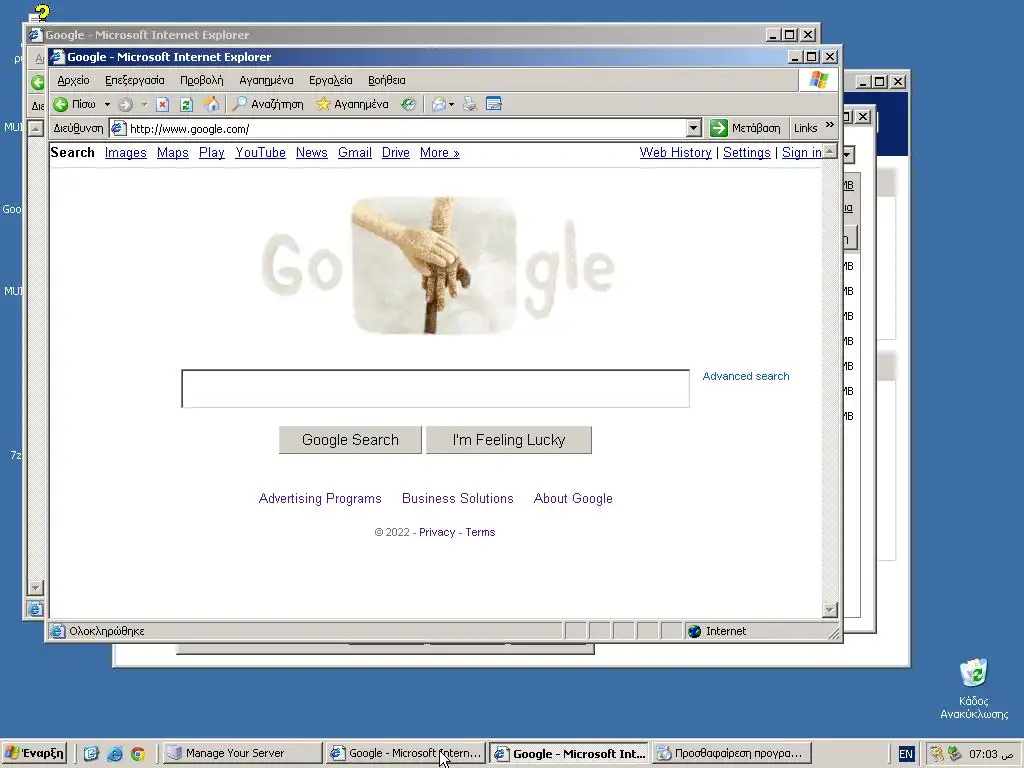1024x768 pixels.
Task: Go to Home page icon
Action: 211,104
